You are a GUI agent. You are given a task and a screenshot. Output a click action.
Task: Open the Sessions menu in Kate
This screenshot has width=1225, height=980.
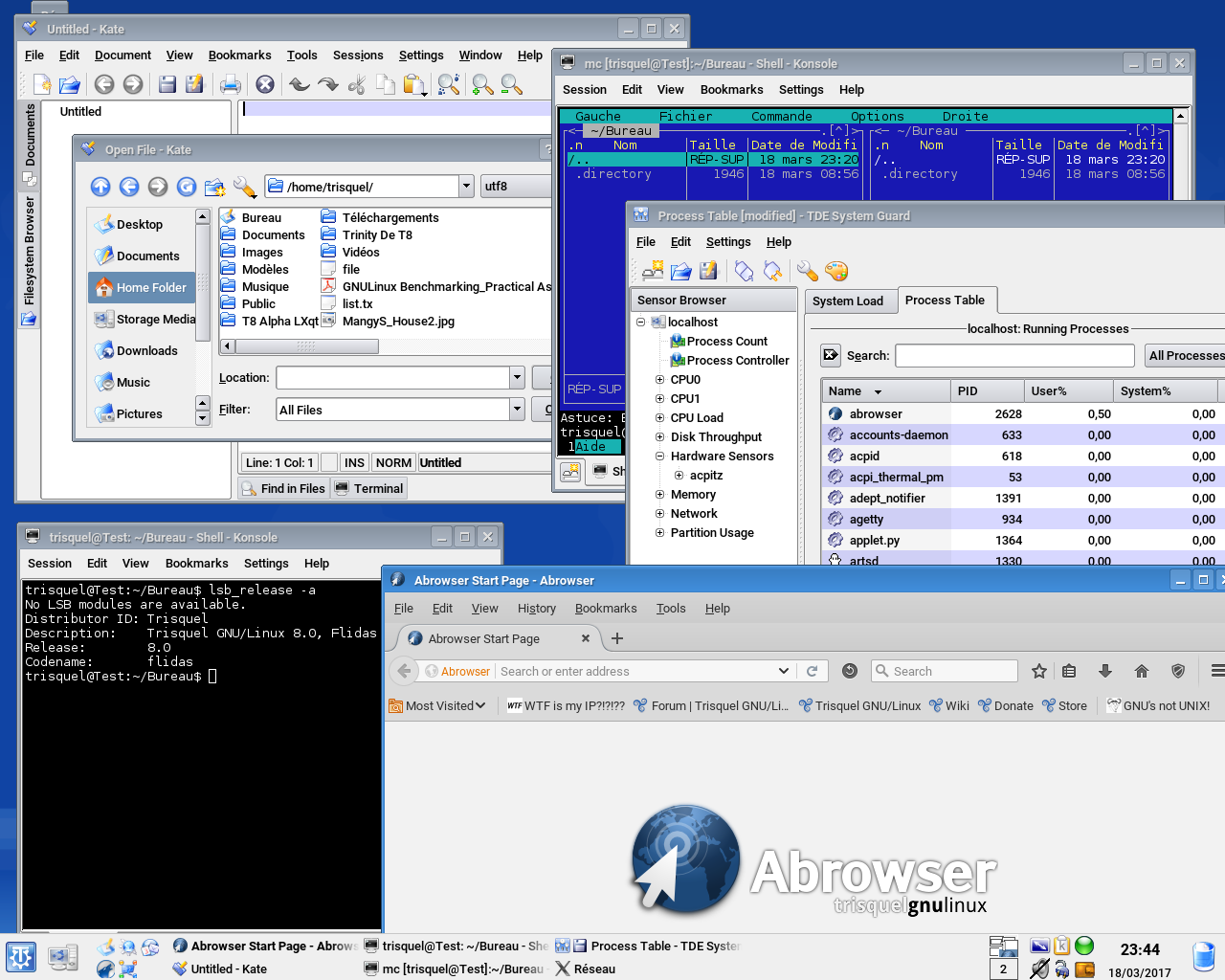tap(358, 56)
